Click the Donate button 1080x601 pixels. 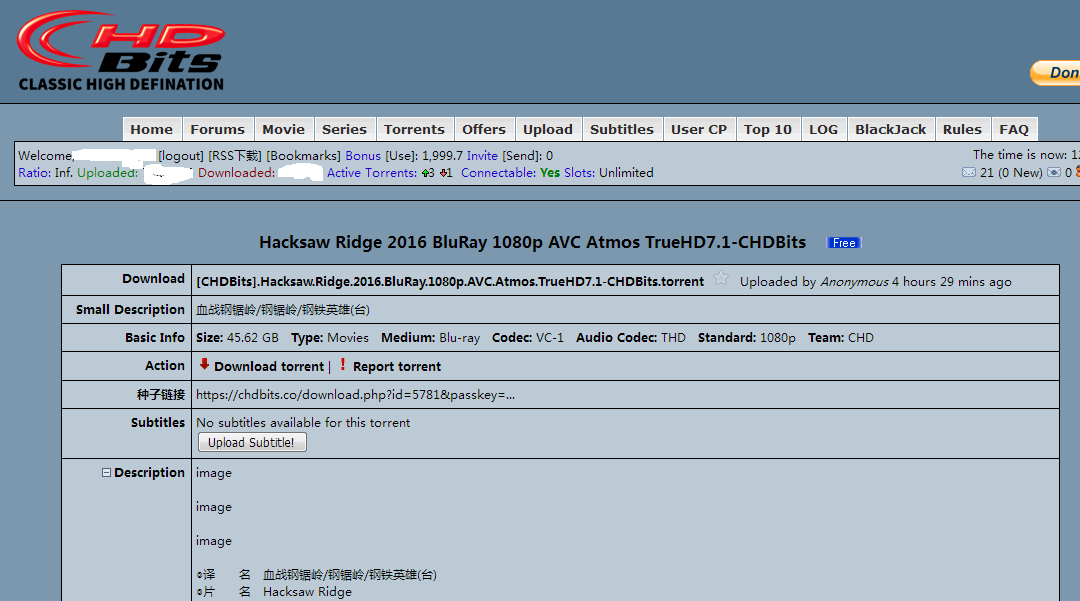pos(1058,73)
